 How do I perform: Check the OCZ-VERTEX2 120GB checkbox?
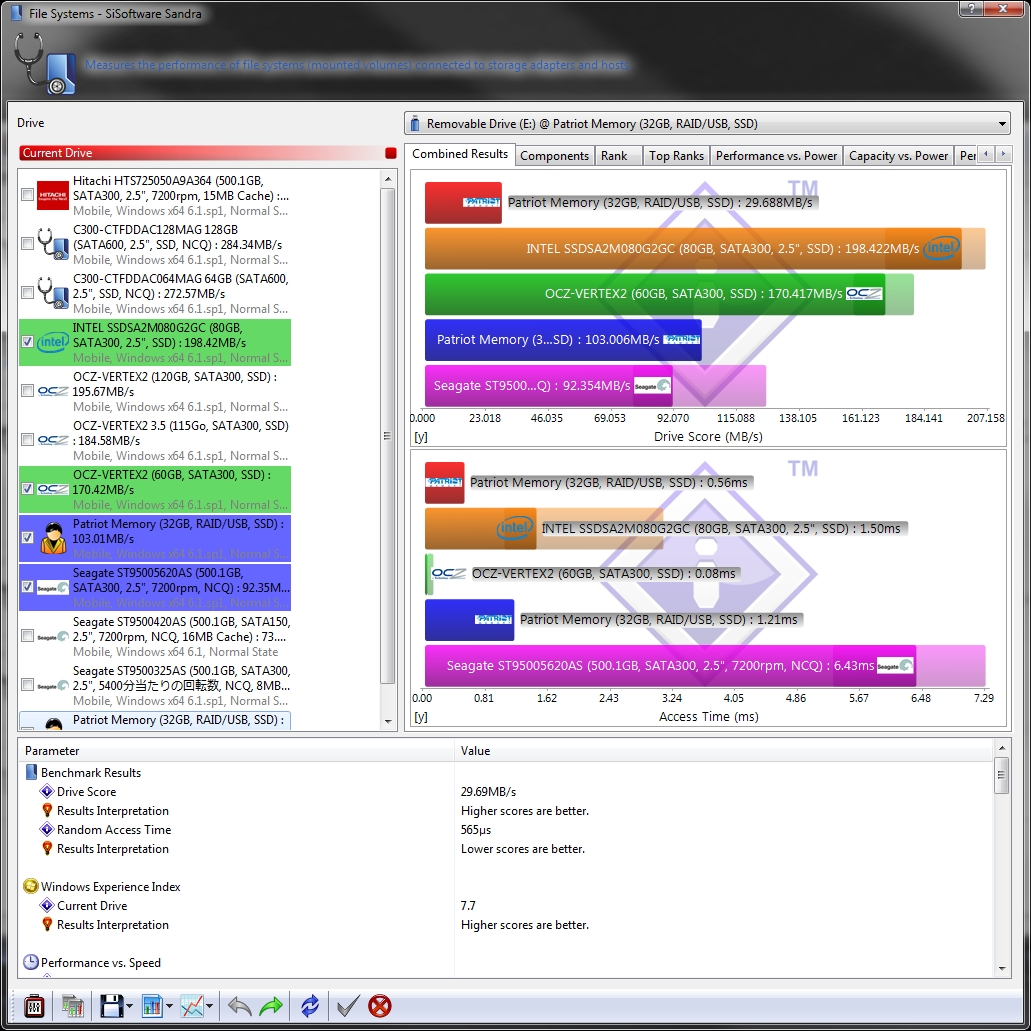(x=28, y=391)
